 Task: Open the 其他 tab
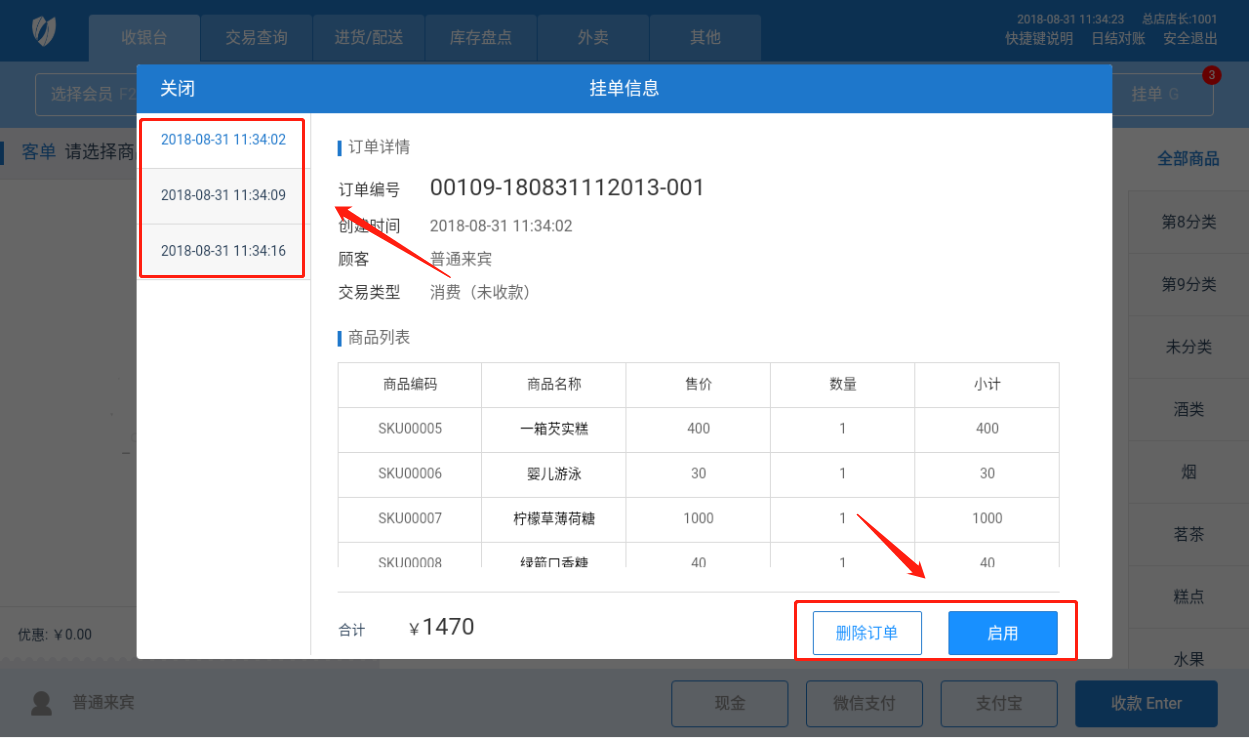(705, 38)
